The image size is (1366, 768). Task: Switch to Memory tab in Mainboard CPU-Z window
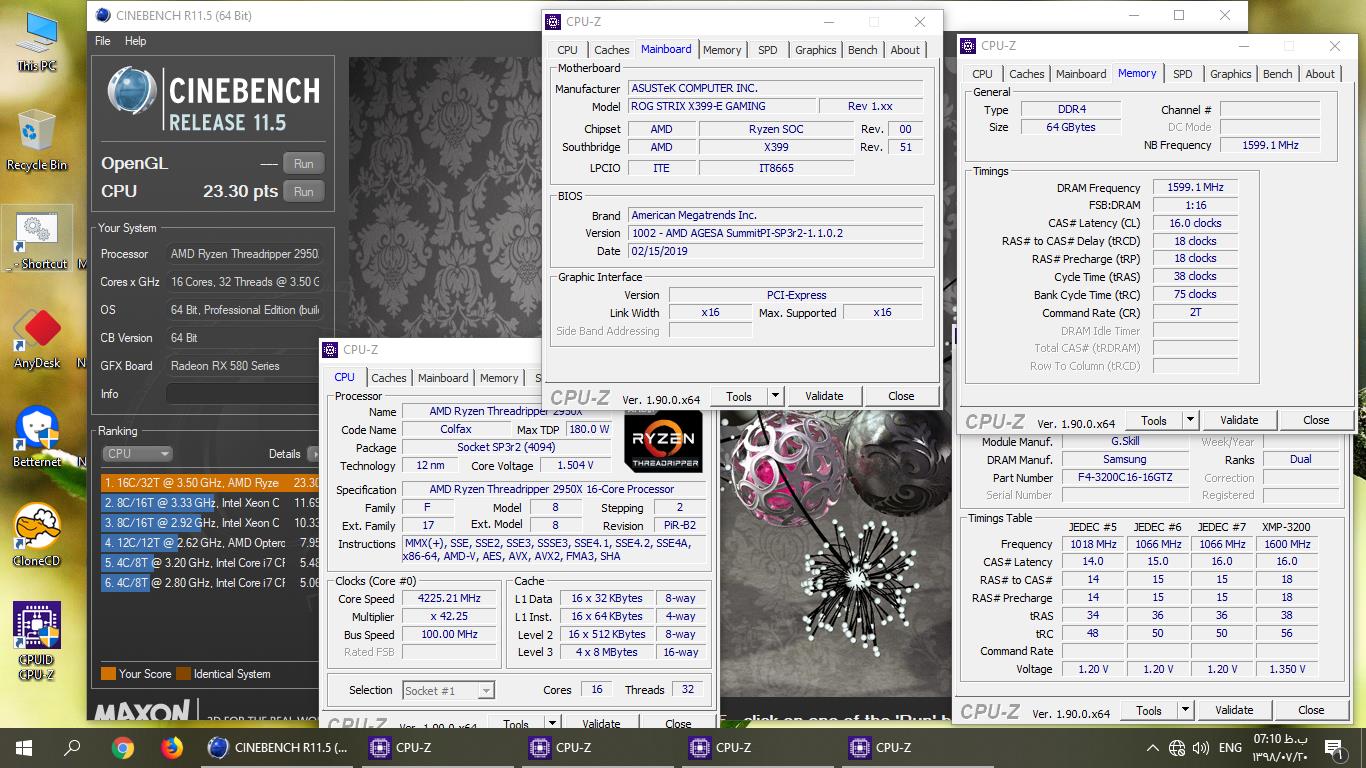tap(722, 50)
